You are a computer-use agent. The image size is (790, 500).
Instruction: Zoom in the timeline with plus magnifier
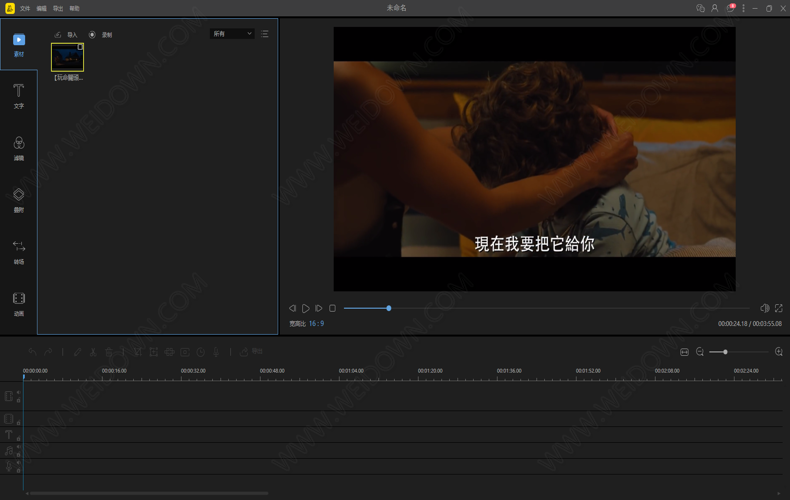point(778,352)
